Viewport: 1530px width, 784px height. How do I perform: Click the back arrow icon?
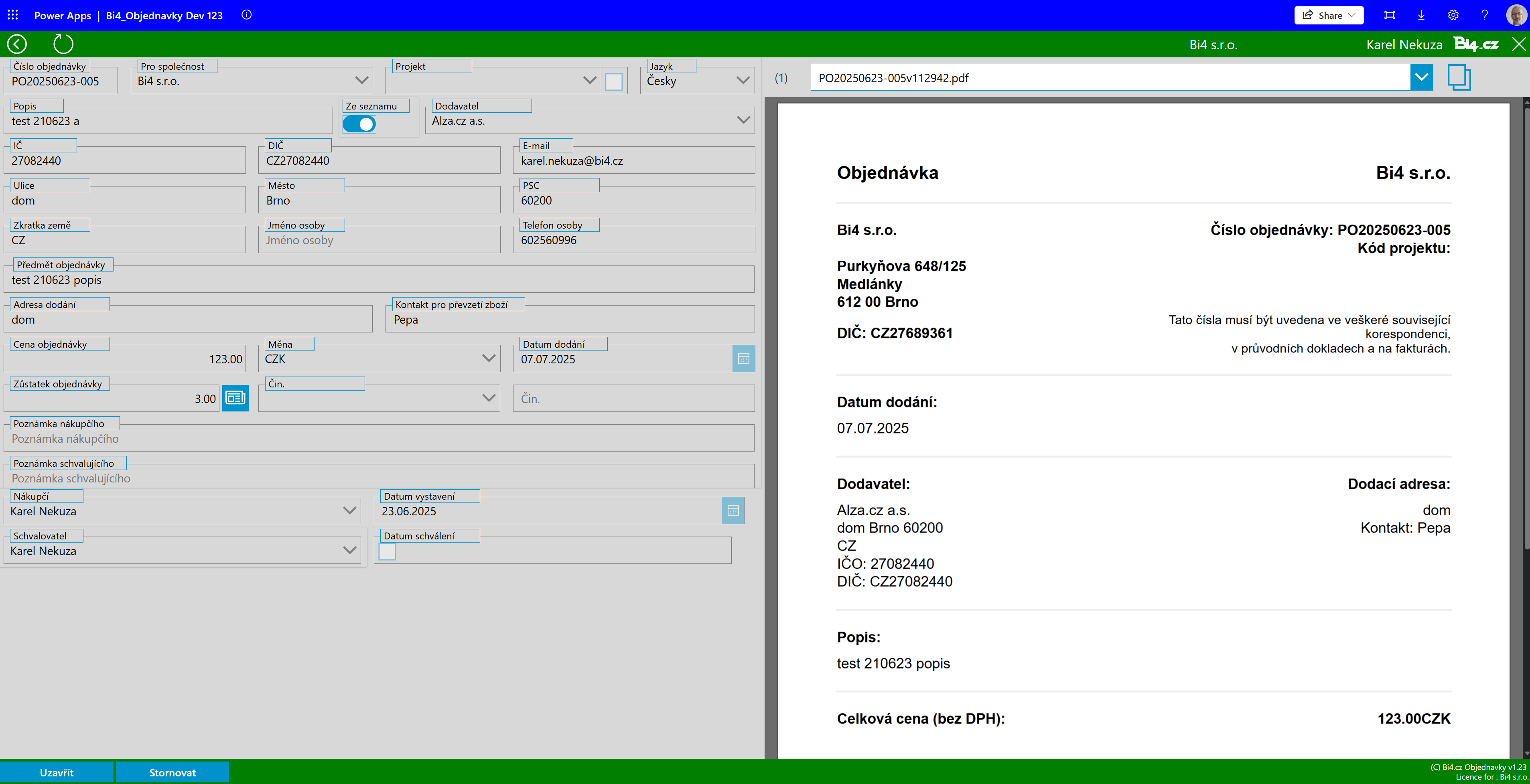click(x=17, y=44)
